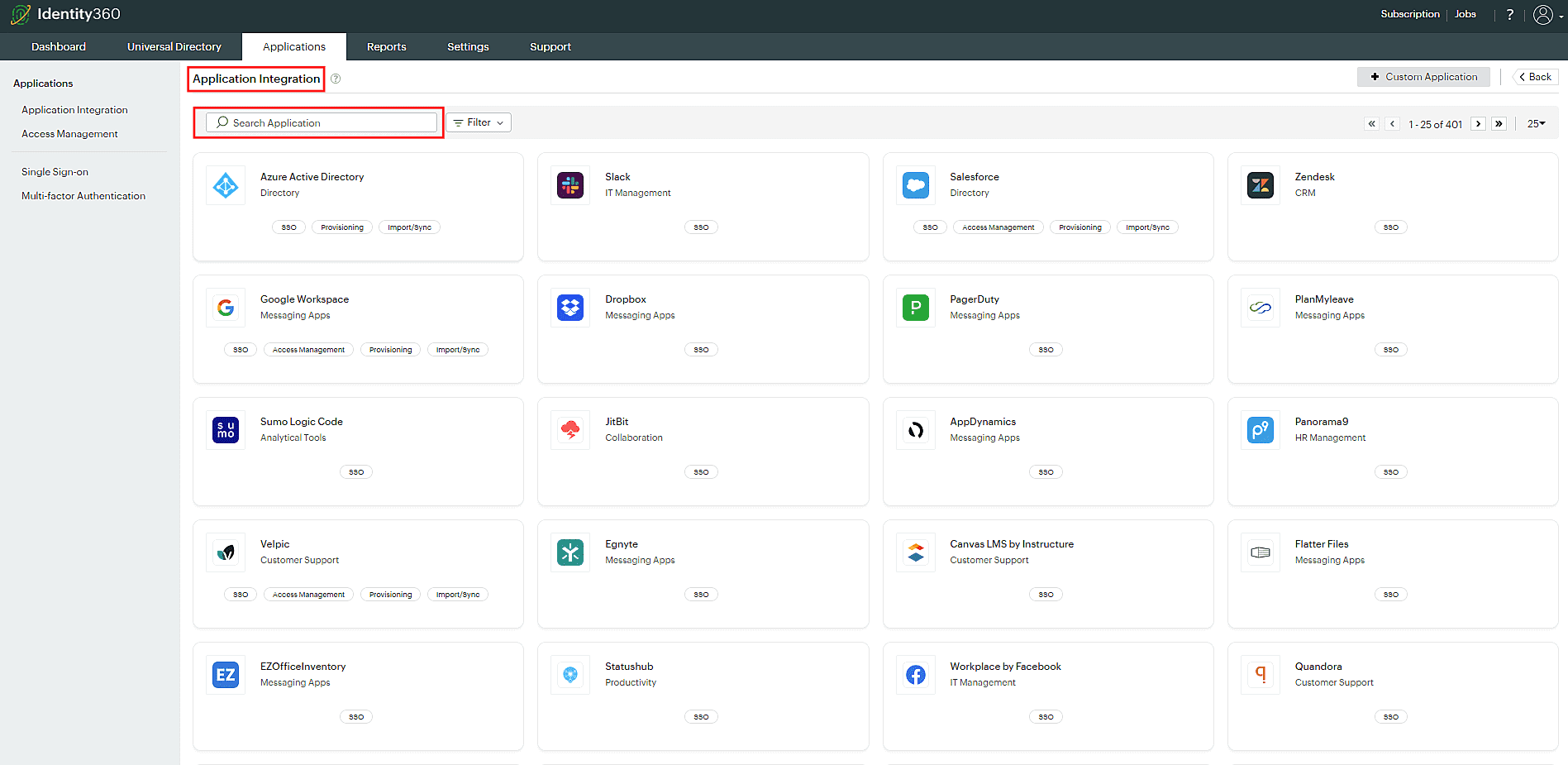
Task: Open the help question mark in header
Action: click(1510, 14)
